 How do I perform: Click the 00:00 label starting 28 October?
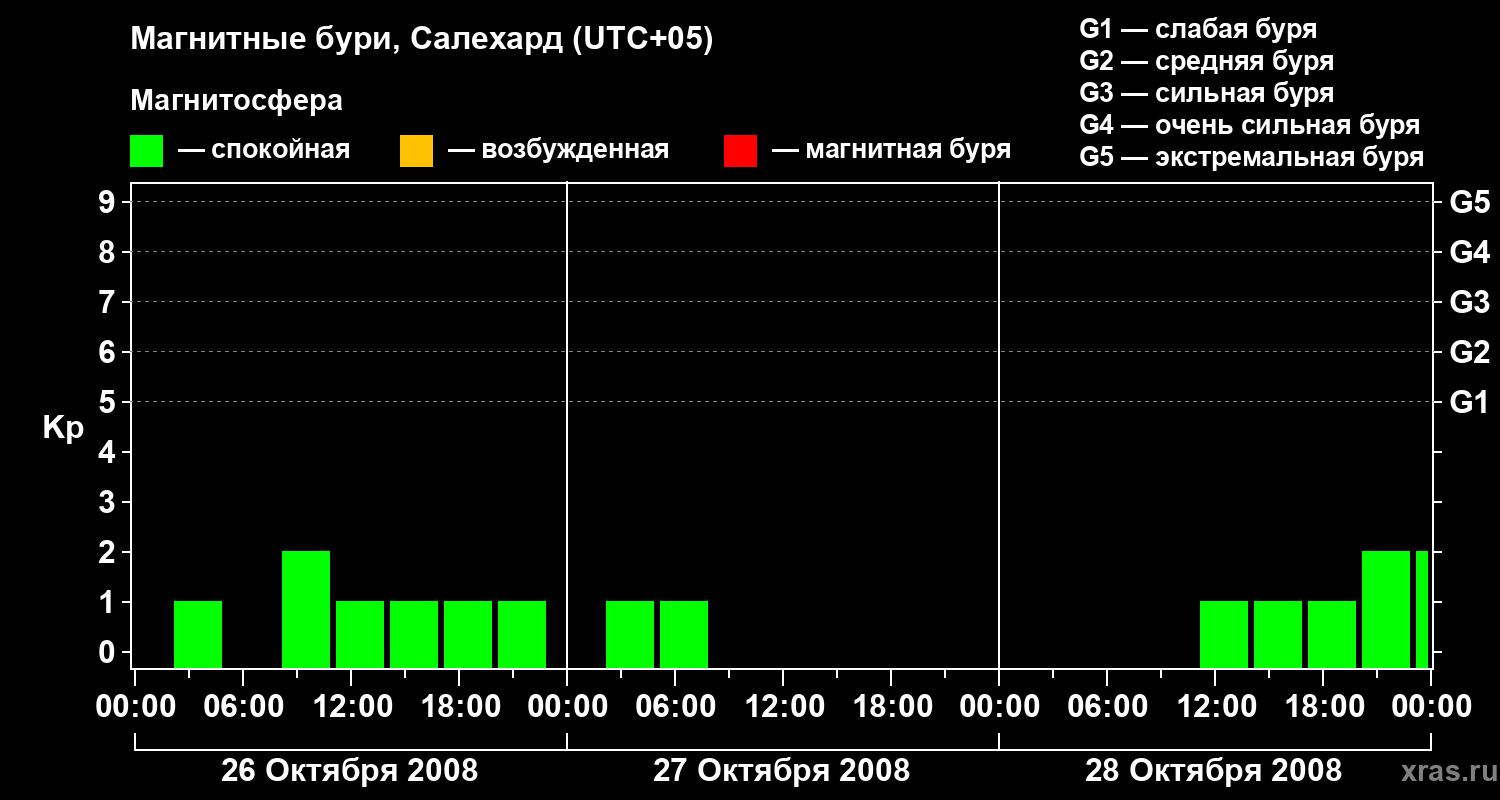998,706
